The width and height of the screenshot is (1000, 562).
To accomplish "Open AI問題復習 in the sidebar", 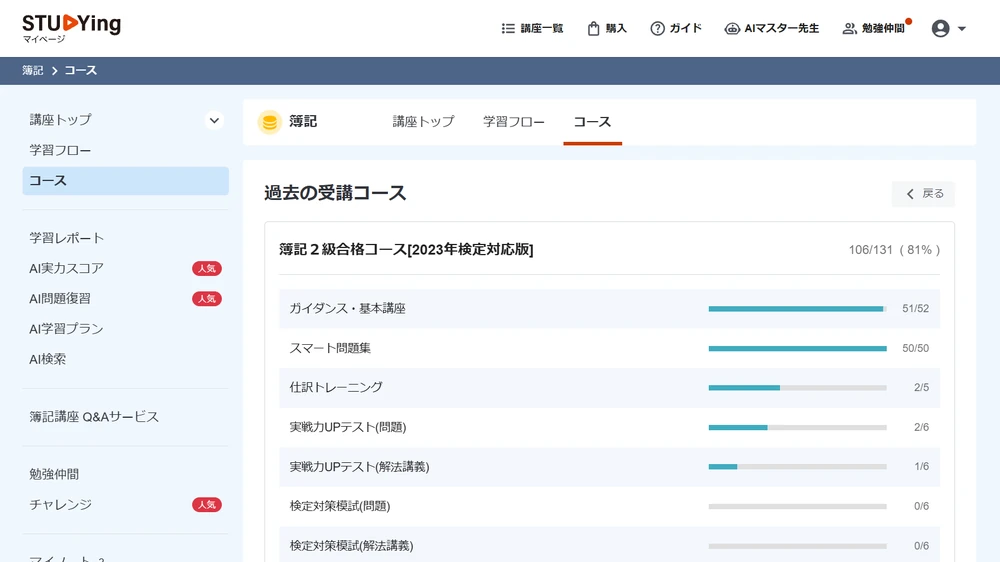I will pos(60,299).
